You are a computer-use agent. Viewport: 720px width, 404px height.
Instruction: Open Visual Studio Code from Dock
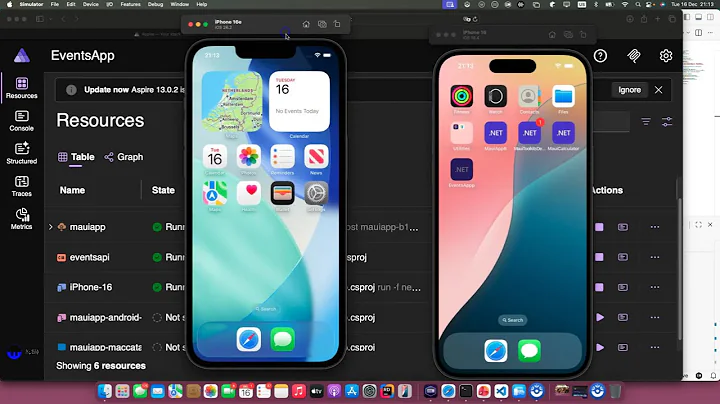click(501, 391)
